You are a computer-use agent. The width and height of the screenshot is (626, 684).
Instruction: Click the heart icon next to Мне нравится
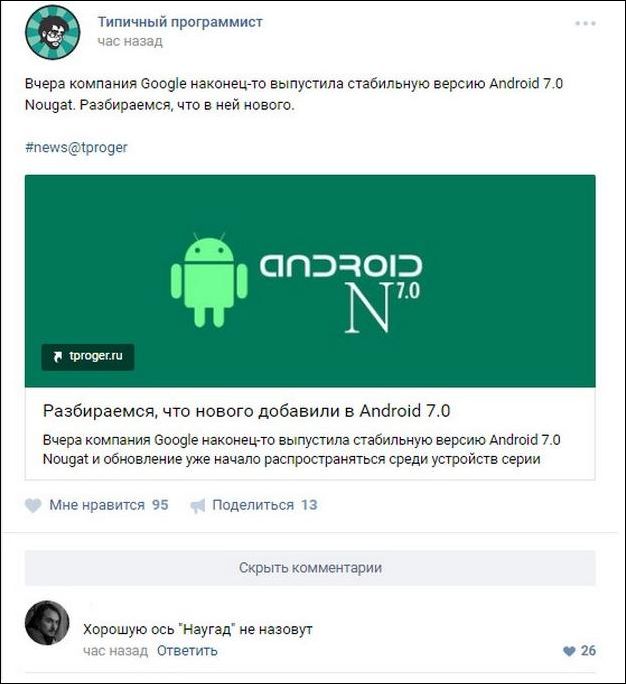coord(33,505)
